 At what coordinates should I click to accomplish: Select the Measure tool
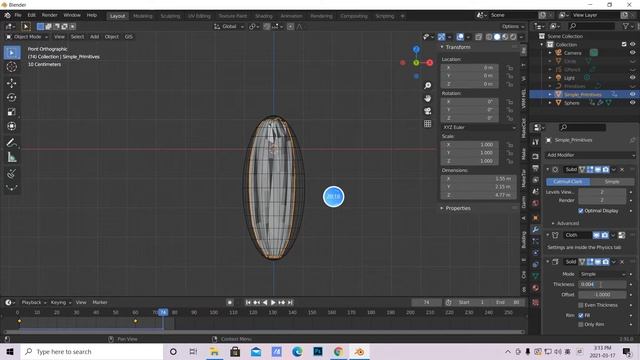click(x=12, y=157)
